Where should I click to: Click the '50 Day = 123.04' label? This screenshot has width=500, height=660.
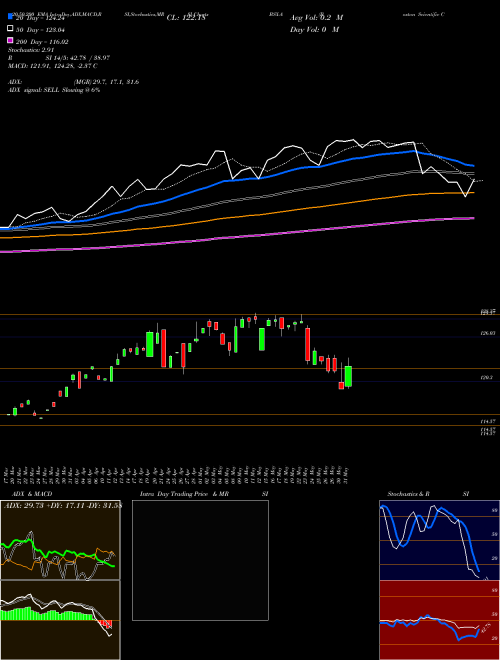point(41,29)
